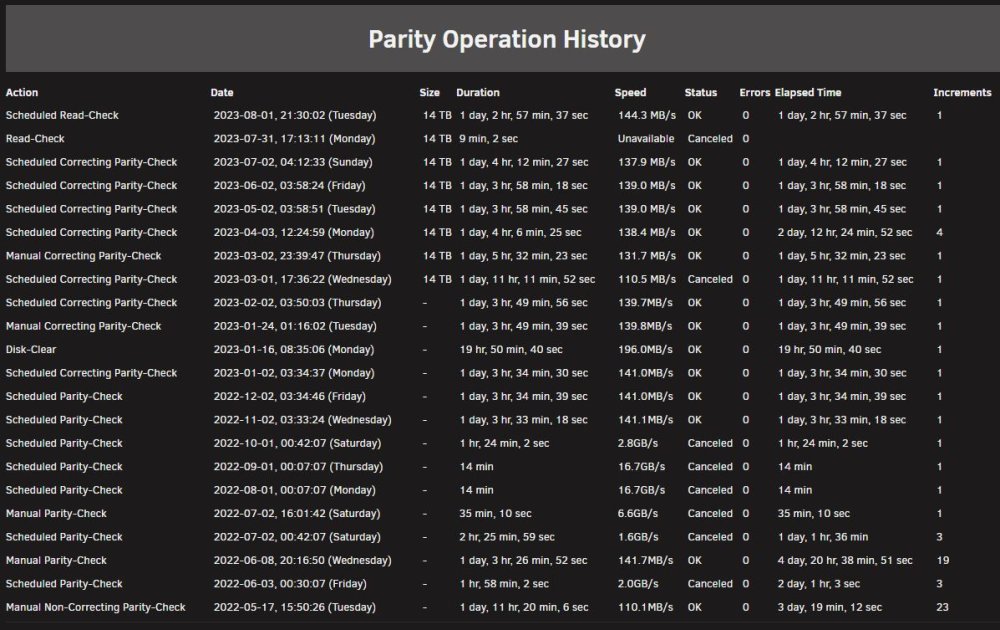Click the Errors column header

pyautogui.click(x=754, y=92)
